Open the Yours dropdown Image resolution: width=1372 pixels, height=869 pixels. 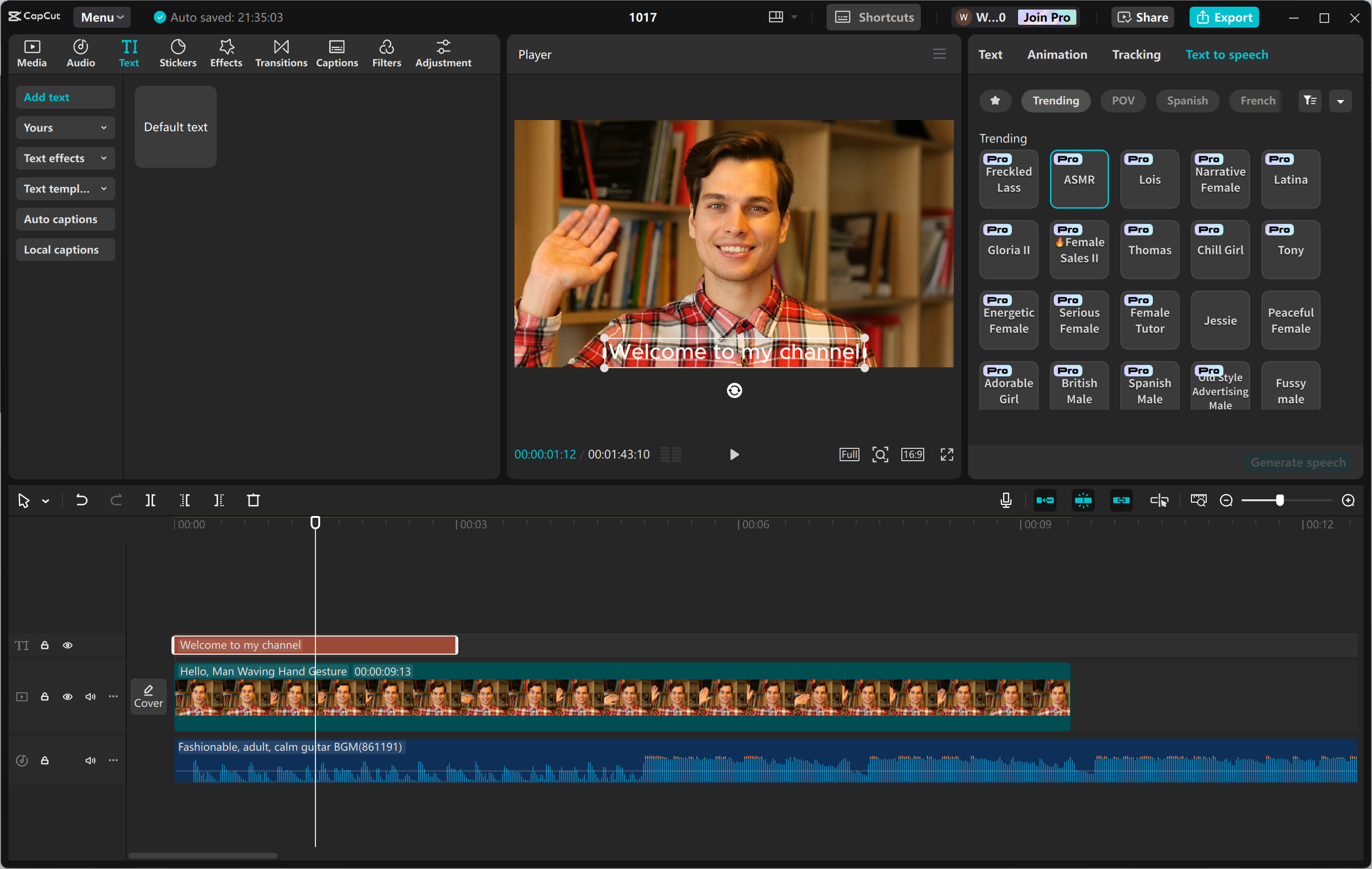pyautogui.click(x=65, y=127)
